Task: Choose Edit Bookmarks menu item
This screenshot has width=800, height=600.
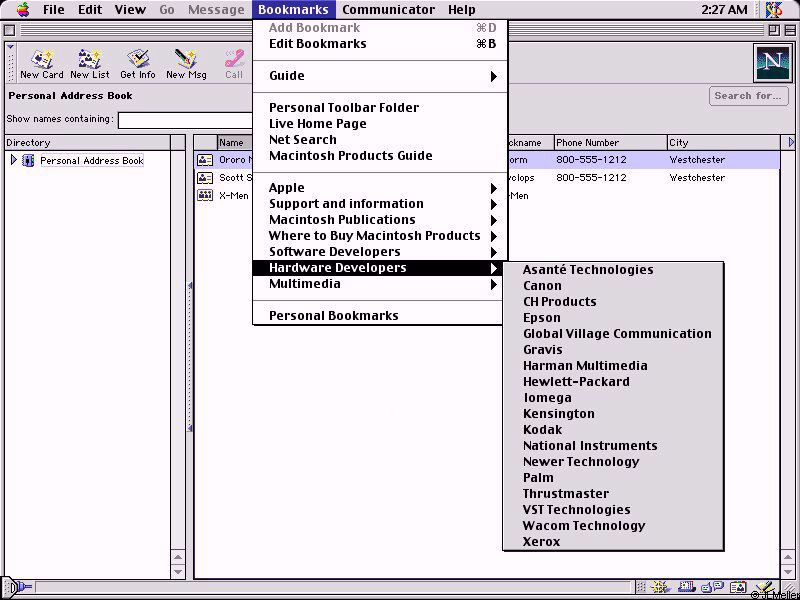Action: (318, 44)
